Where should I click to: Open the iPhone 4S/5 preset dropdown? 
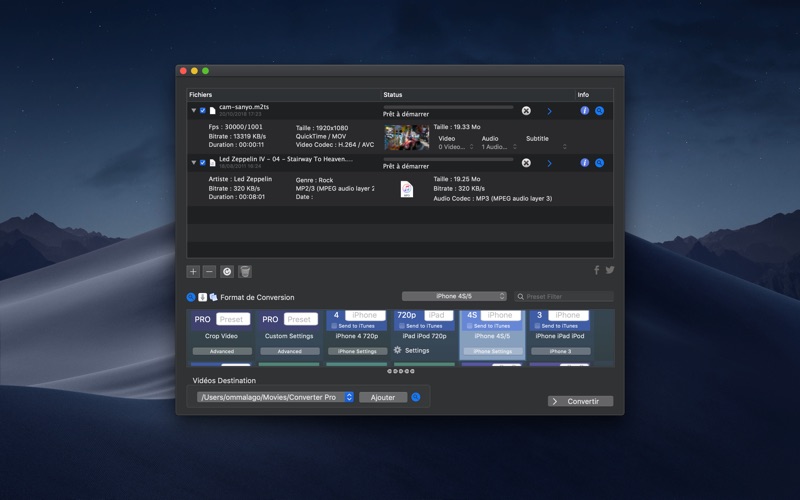coord(454,296)
